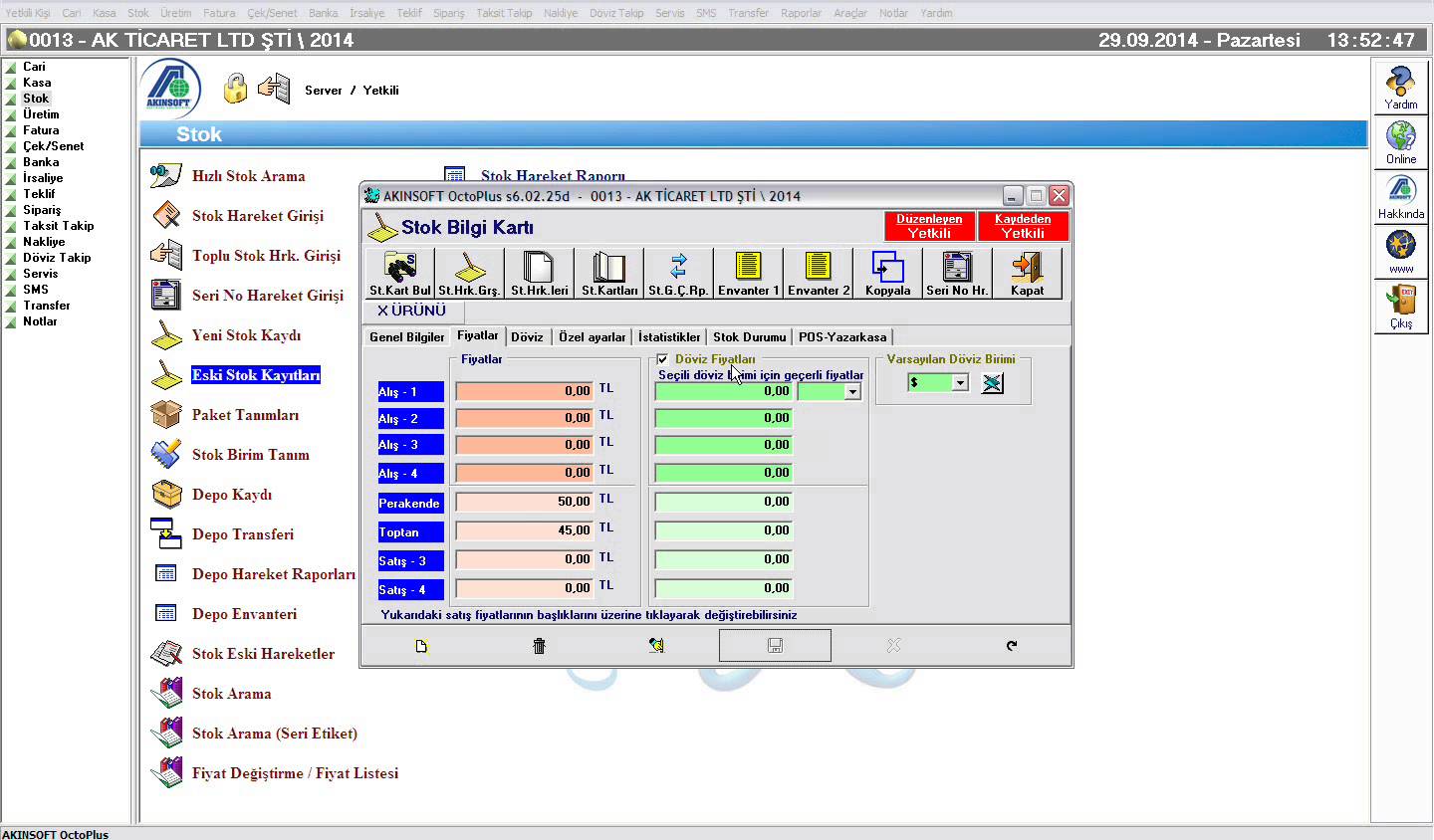The height and width of the screenshot is (840, 1434).
Task: Click the Toptan price label button
Action: [410, 532]
